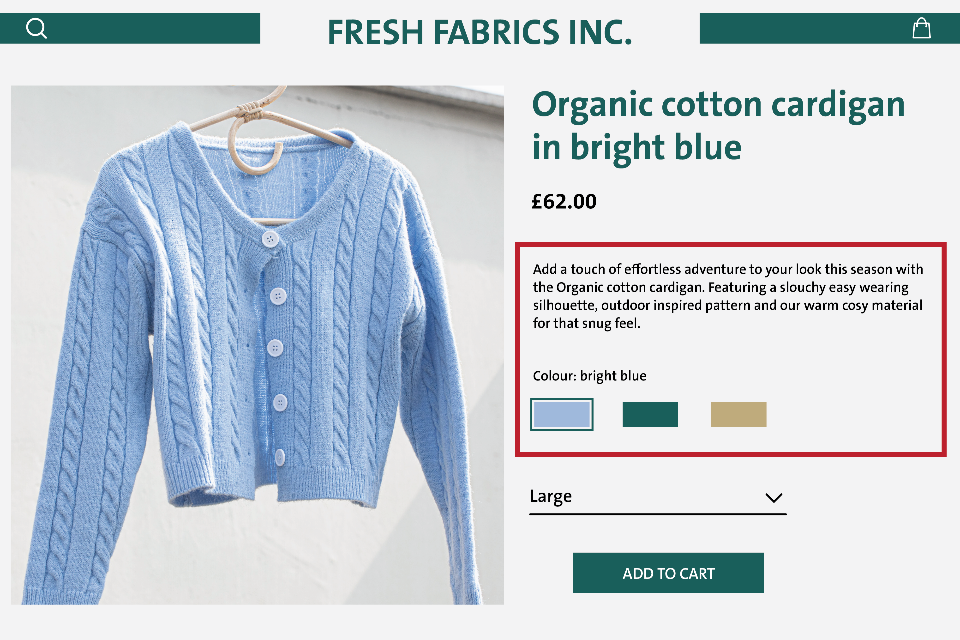Click the cardigan's bottom white button in photo

(x=280, y=457)
